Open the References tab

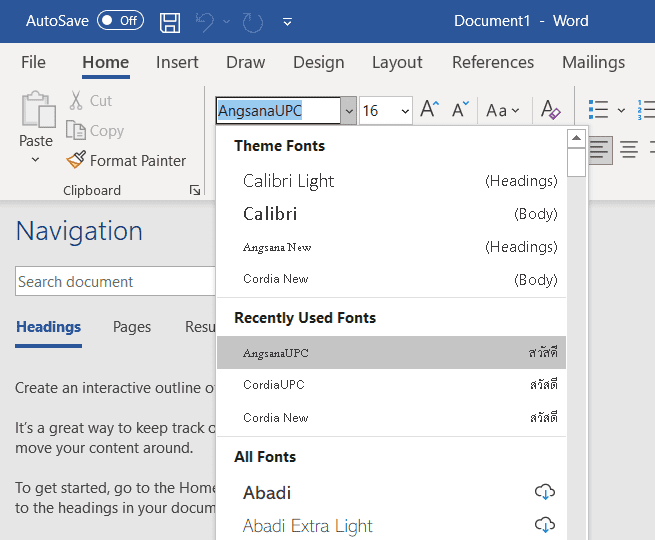coord(493,62)
